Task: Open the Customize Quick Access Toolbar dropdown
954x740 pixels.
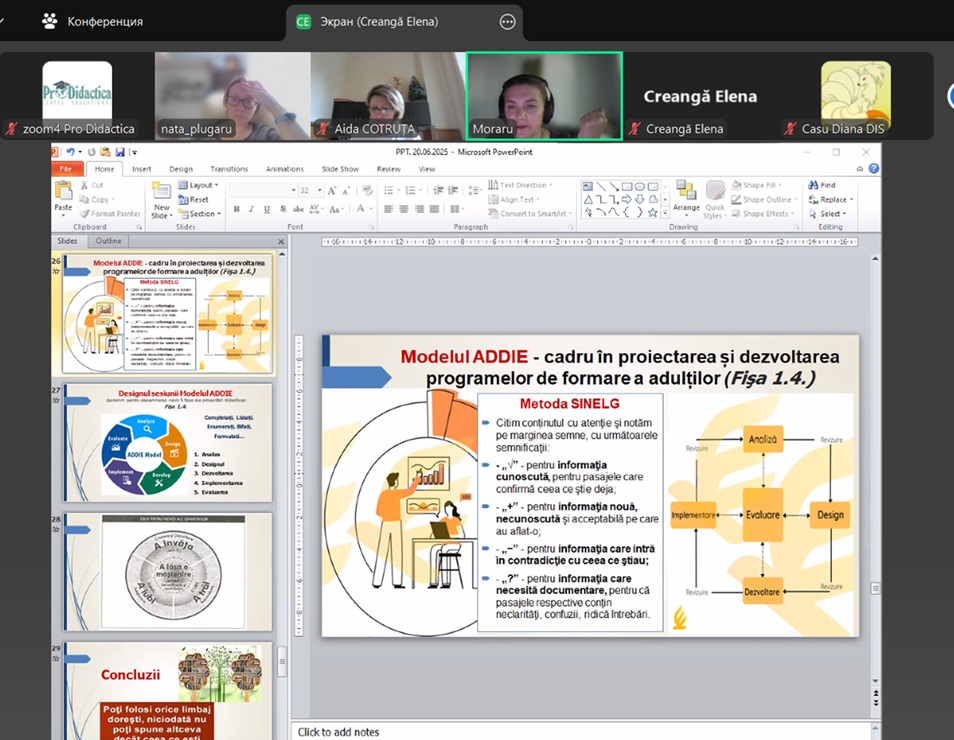Action: point(134,153)
